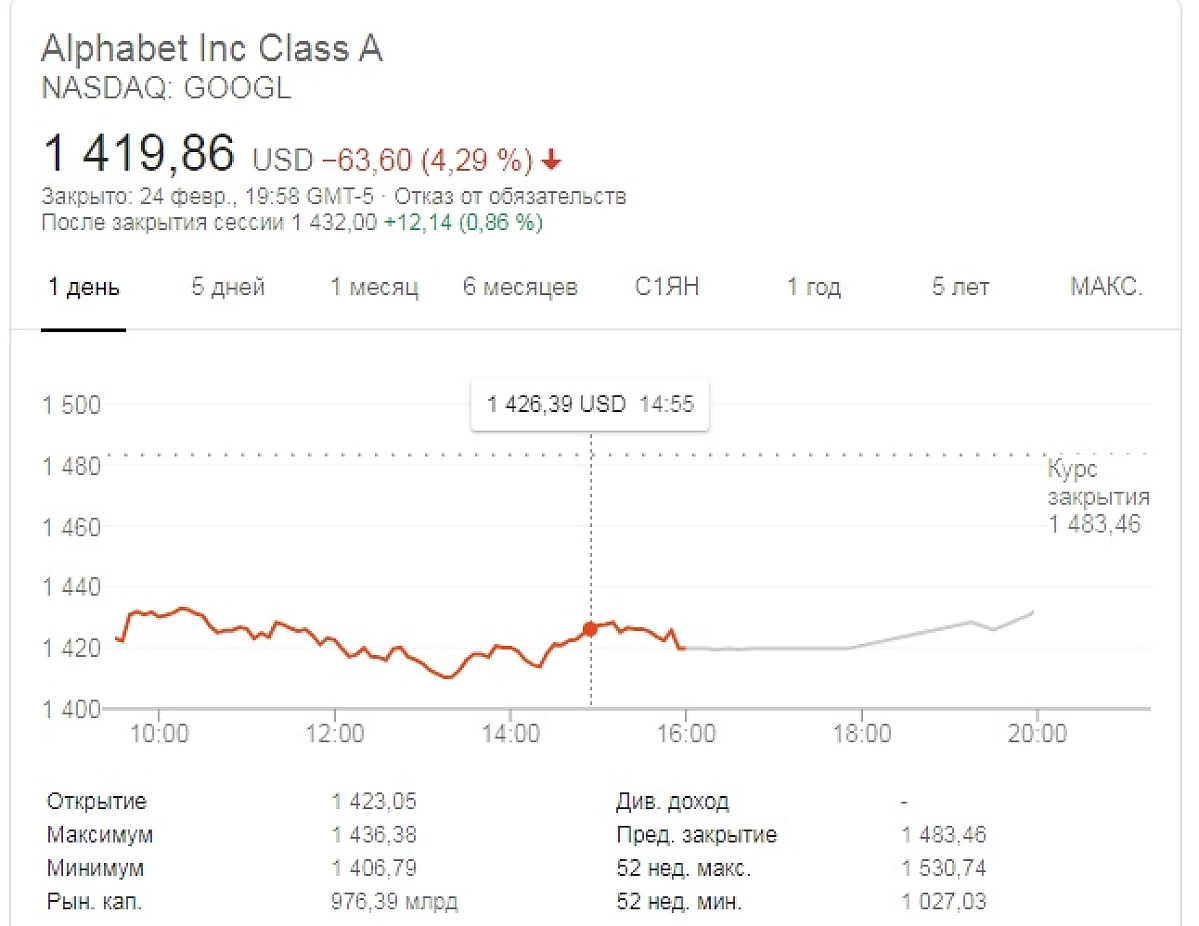This screenshot has height=926, width=1199.
Task: Click the Alphabet Inc Class A title
Action: coord(212,48)
